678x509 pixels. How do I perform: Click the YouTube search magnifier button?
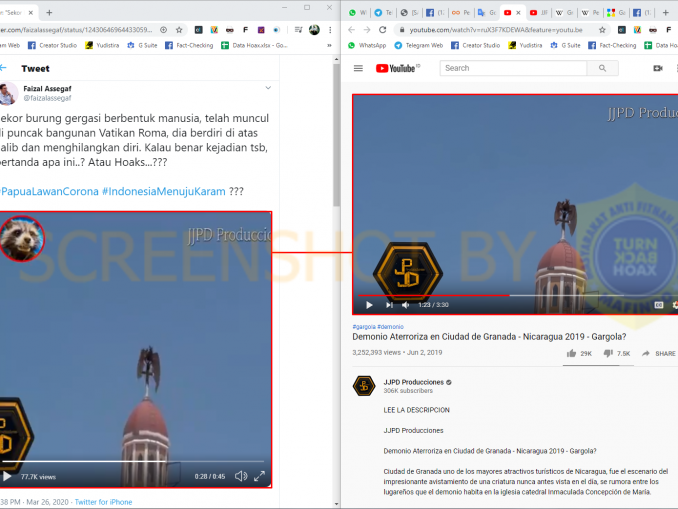[602, 68]
